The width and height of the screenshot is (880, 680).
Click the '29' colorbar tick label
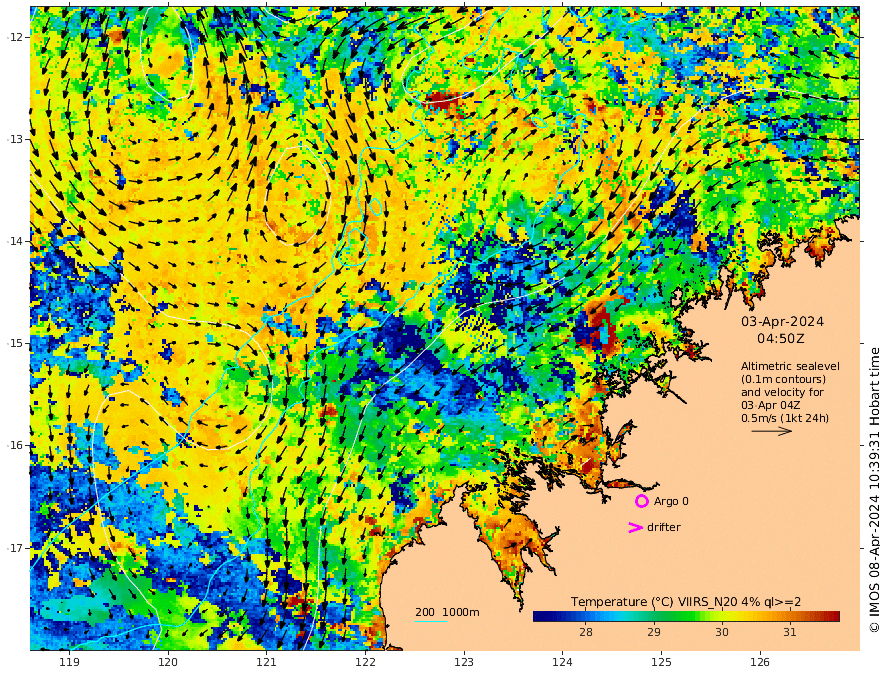[x=654, y=632]
